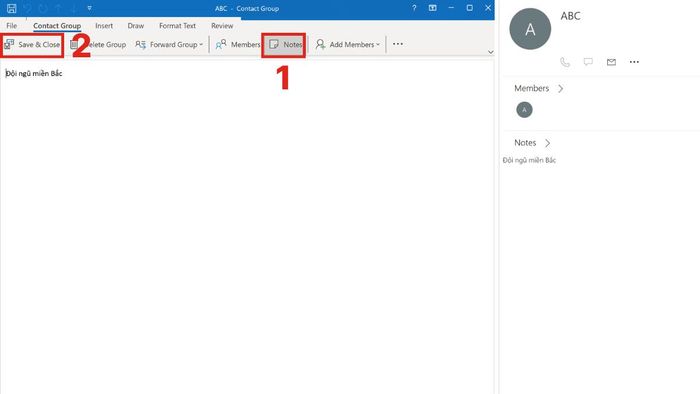Click the ABC contact avatar
Viewport: 700px width, 394px height.
pyautogui.click(x=530, y=29)
